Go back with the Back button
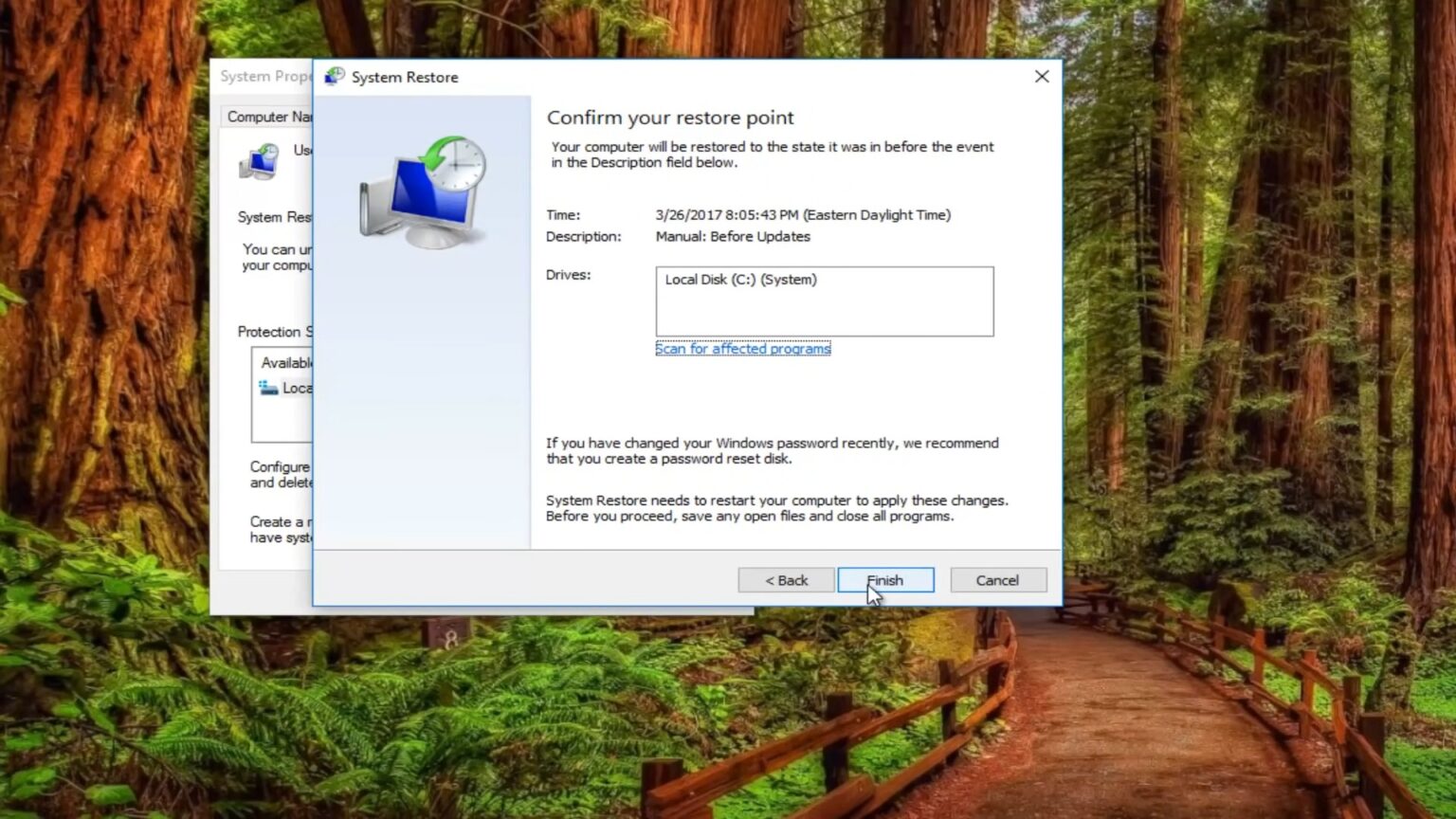The height and width of the screenshot is (819, 1456). [786, 579]
